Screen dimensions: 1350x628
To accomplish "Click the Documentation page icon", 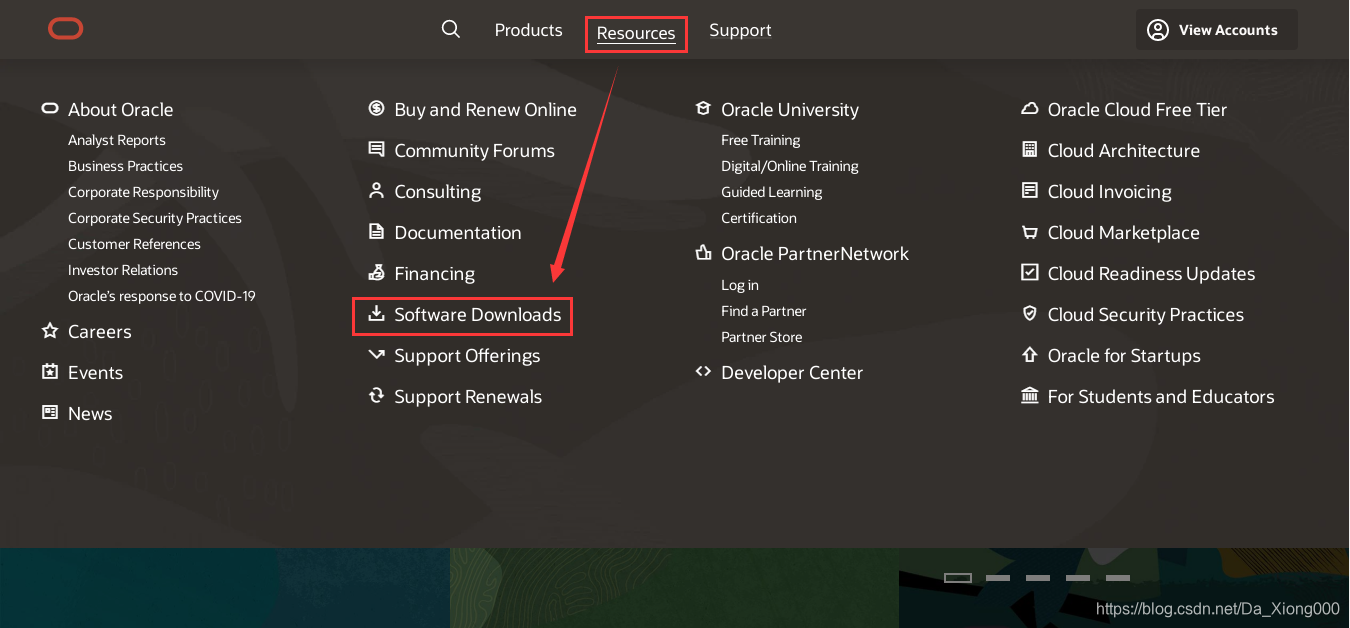I will coord(376,231).
